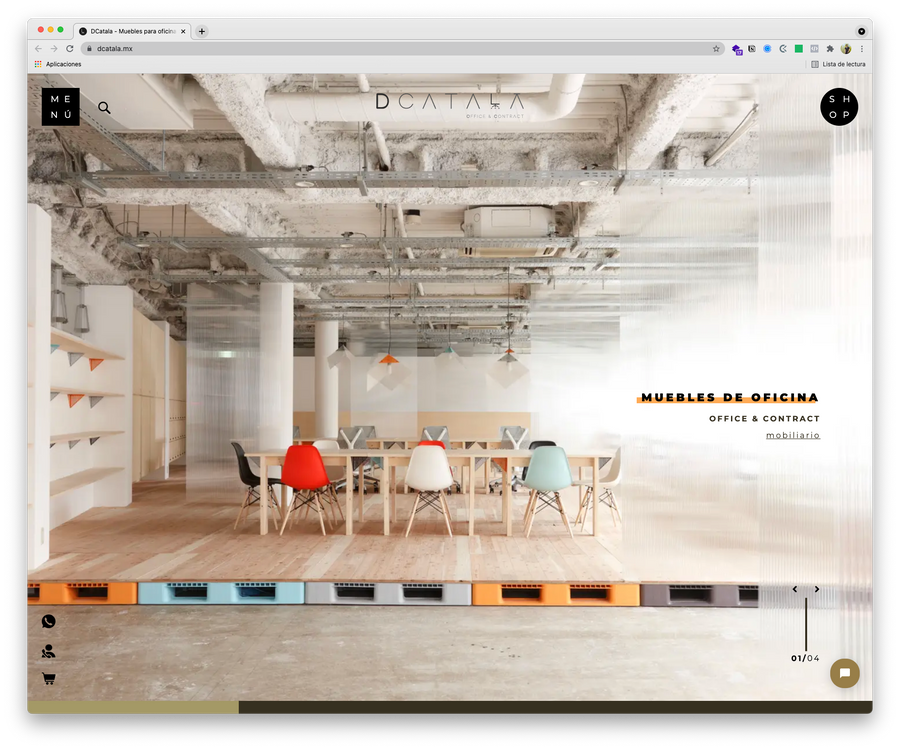Click the tab search dropdown circle icon
The height and width of the screenshot is (750, 900).
point(861,32)
